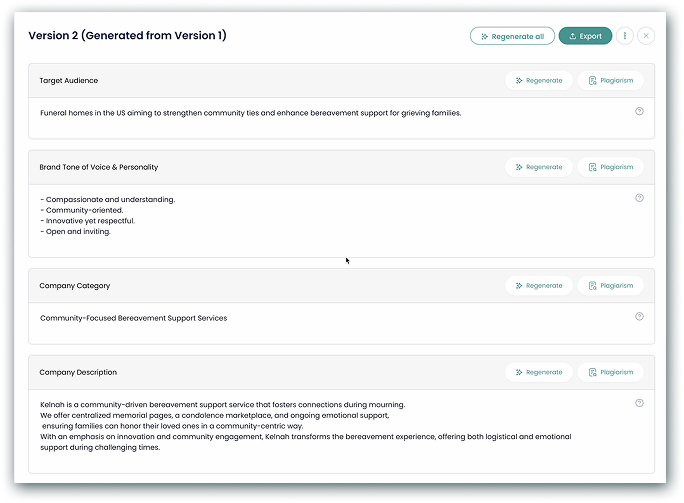The image size is (684, 503).
Task: Select 'Compassionate and understanding.' line
Action: [108, 199]
